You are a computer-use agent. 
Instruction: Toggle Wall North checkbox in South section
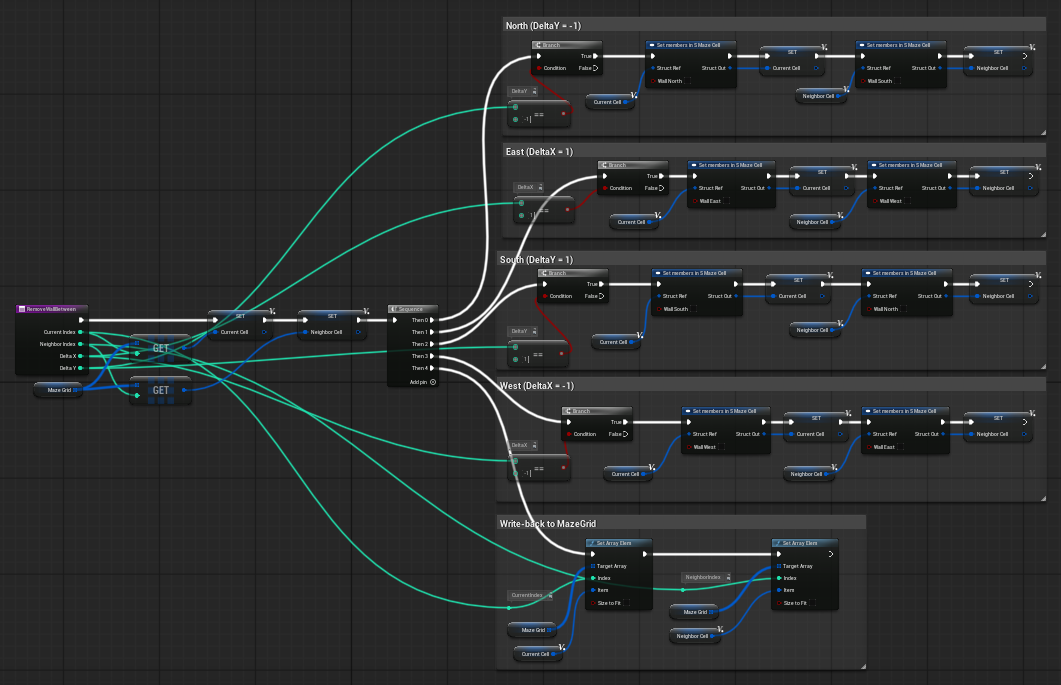pyautogui.click(x=904, y=309)
